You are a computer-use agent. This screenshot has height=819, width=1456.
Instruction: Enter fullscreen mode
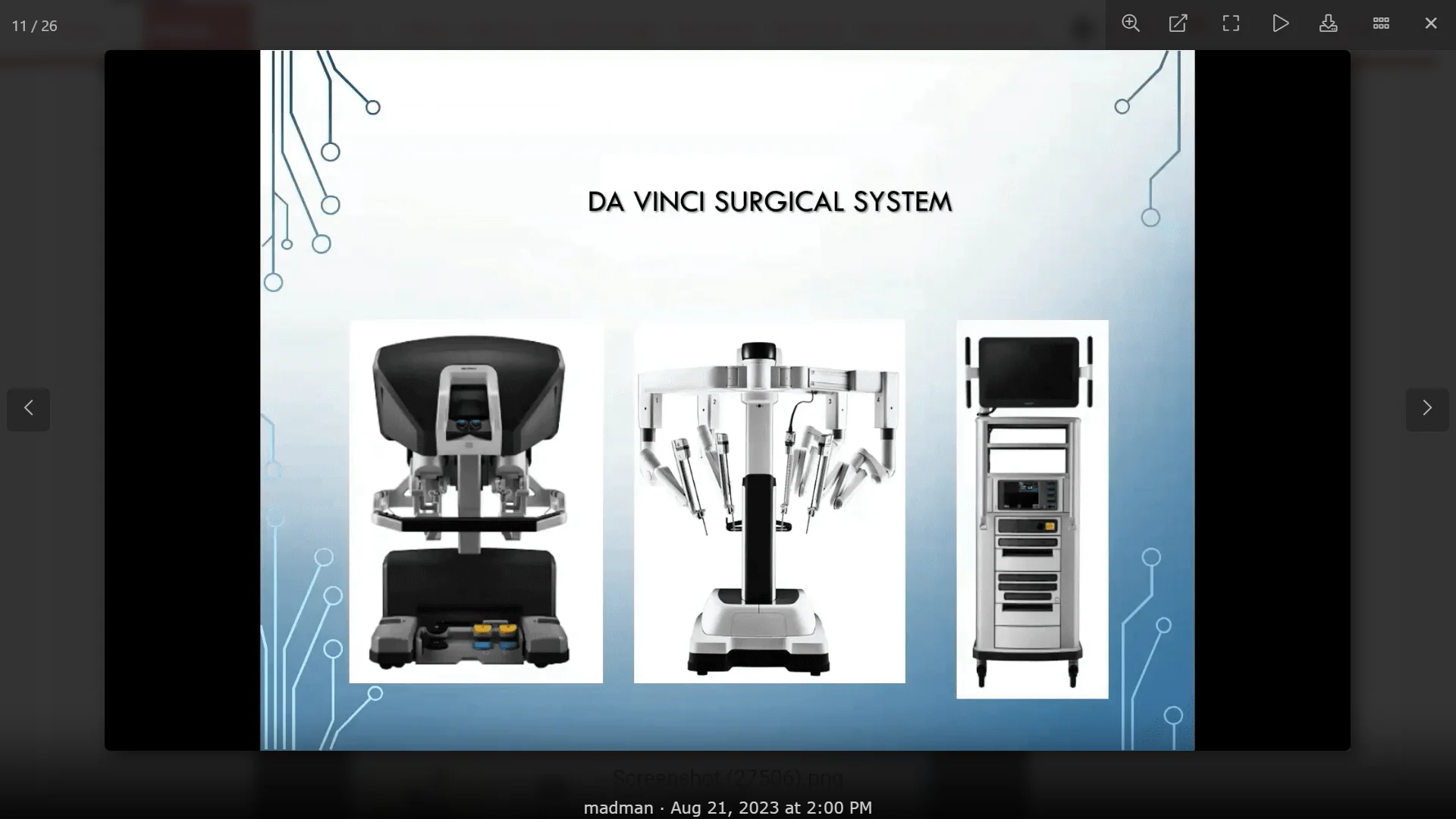pos(1231,24)
